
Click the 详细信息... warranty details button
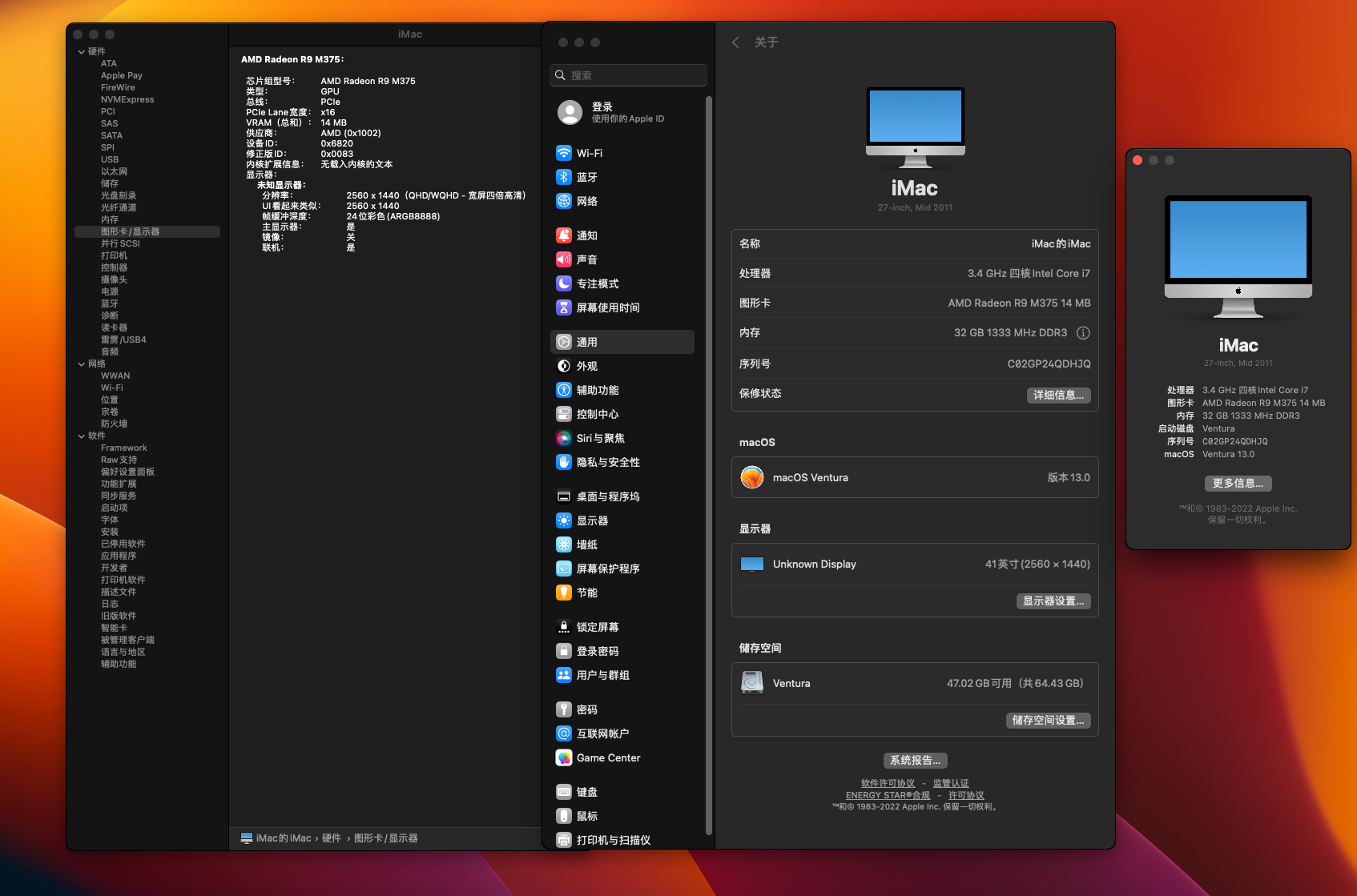pyautogui.click(x=1058, y=395)
